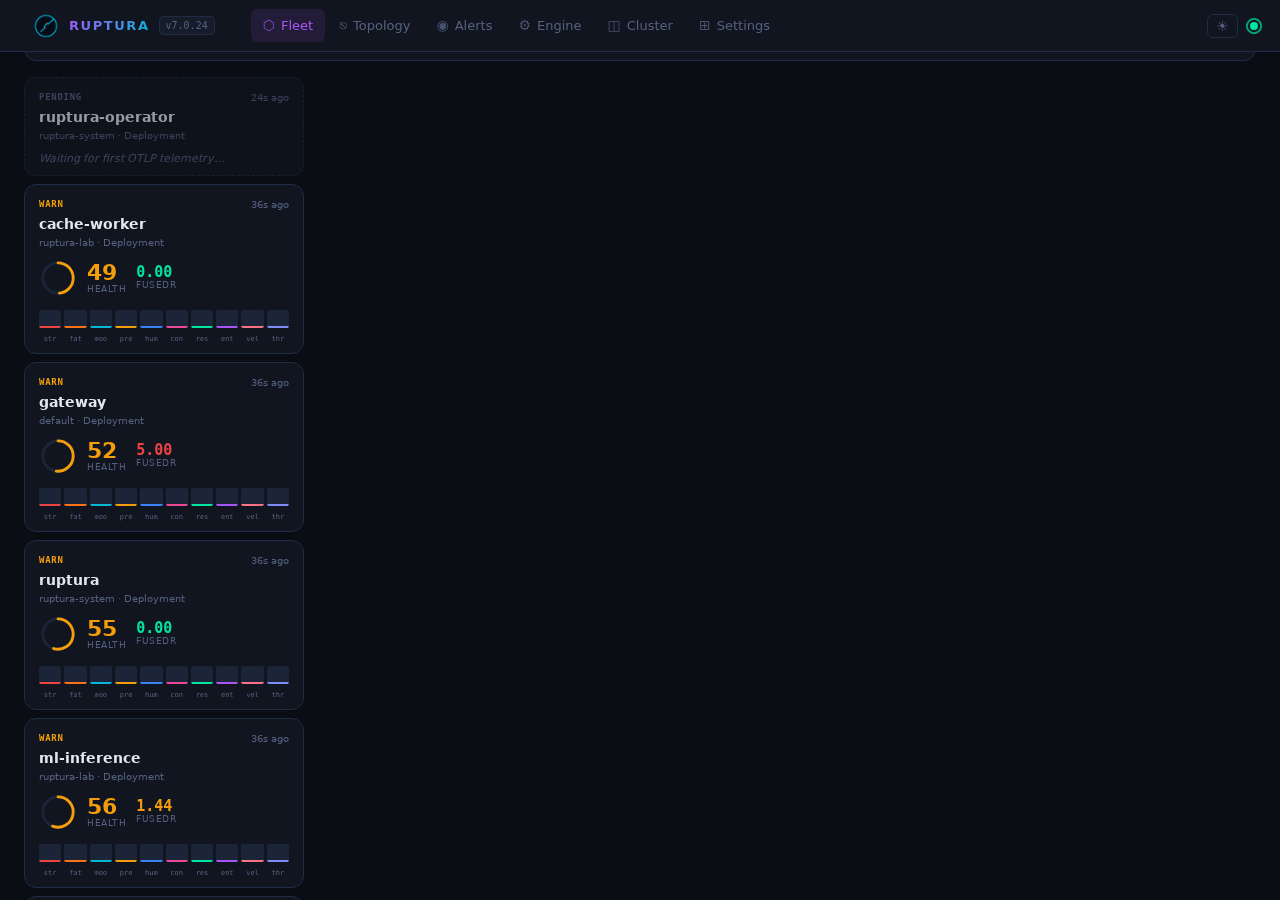This screenshot has height=900, width=1280.
Task: Go to the Engine tab
Action: click(x=550, y=26)
